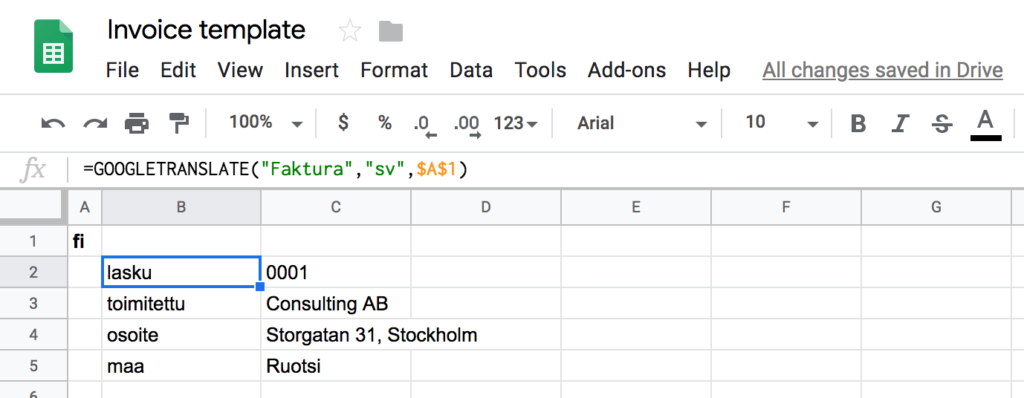Open the 100% zoom dropdown
This screenshot has width=1024, height=398.
(x=266, y=122)
